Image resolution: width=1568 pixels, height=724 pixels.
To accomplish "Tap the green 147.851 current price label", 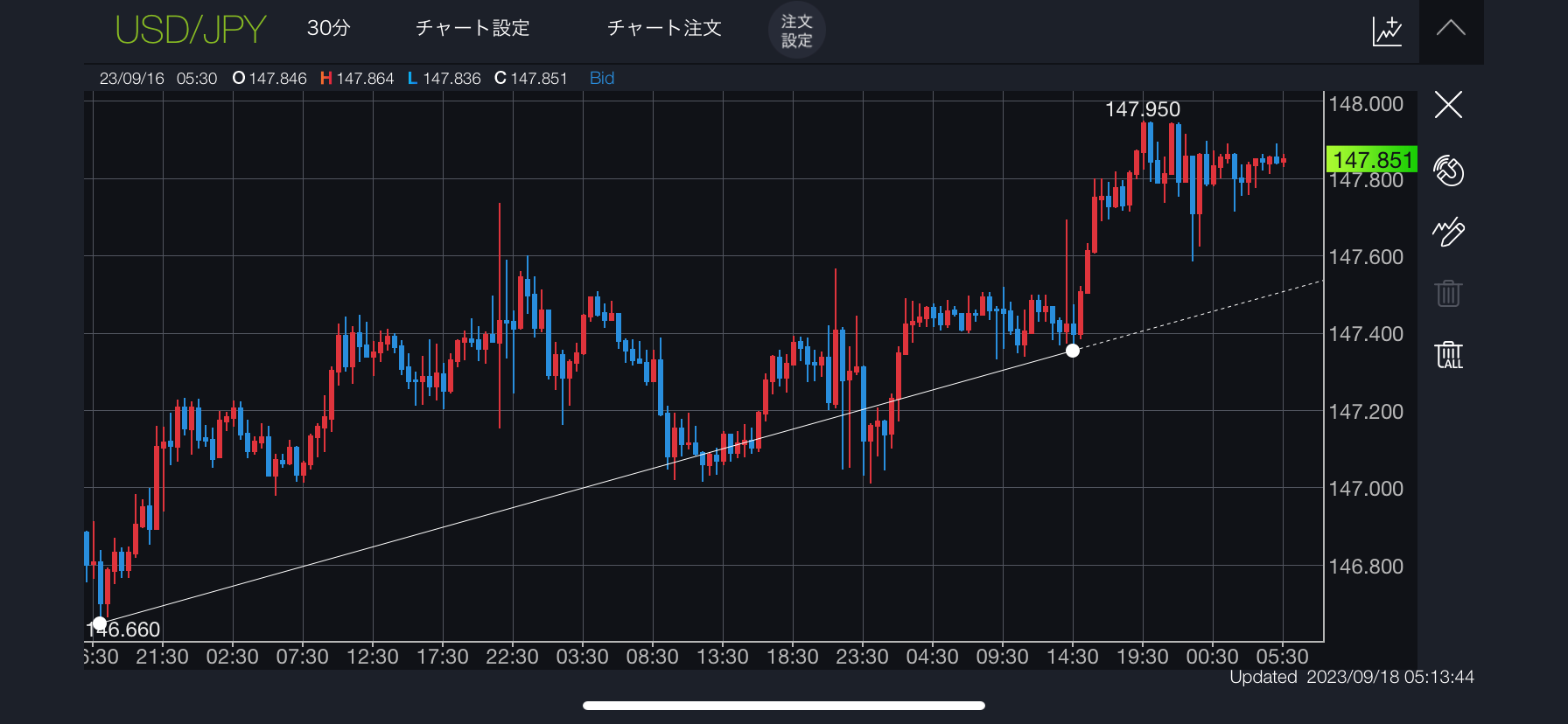I will click(1372, 160).
